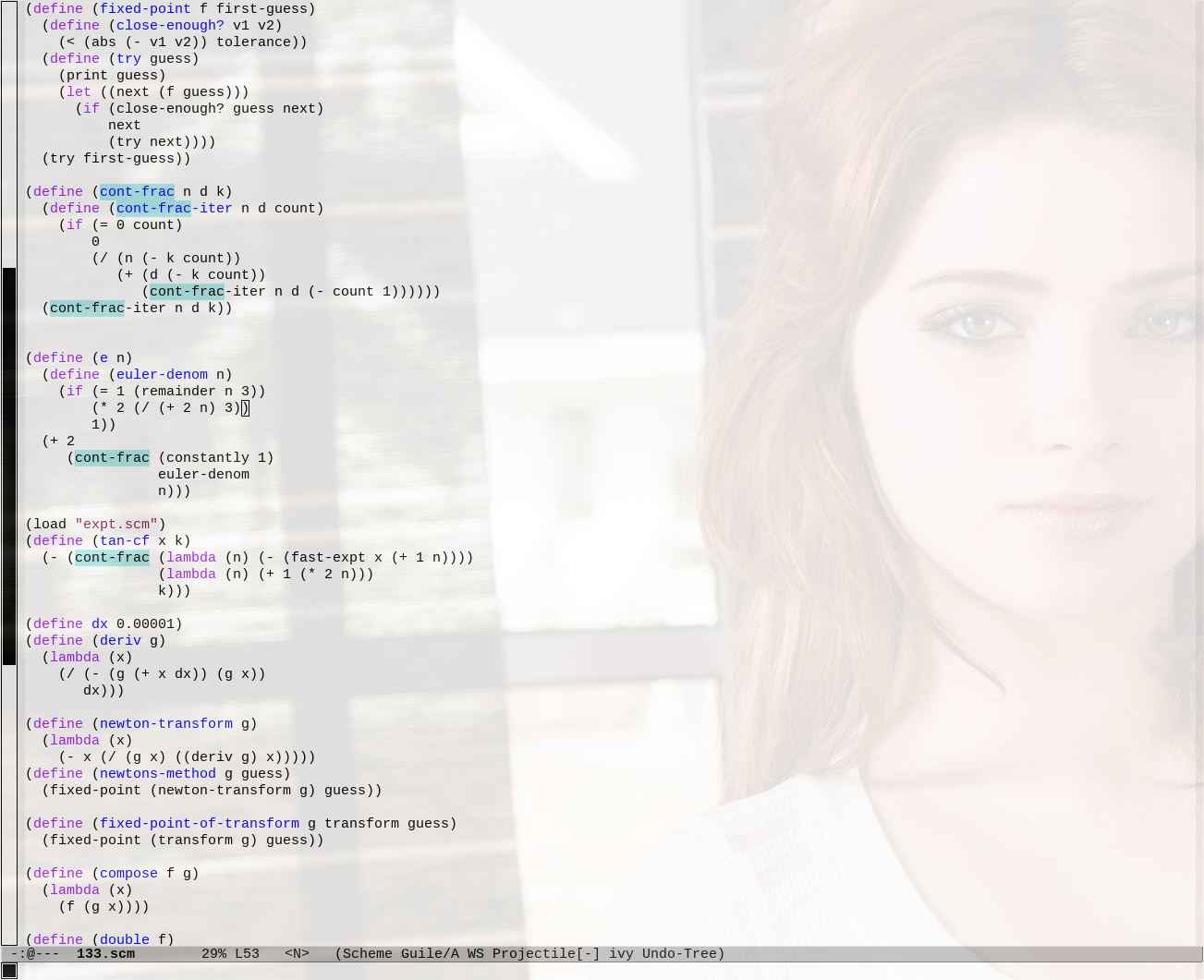Click the <N> evil state indicator
Viewport: 1204px width, 980px height.
coord(297,953)
